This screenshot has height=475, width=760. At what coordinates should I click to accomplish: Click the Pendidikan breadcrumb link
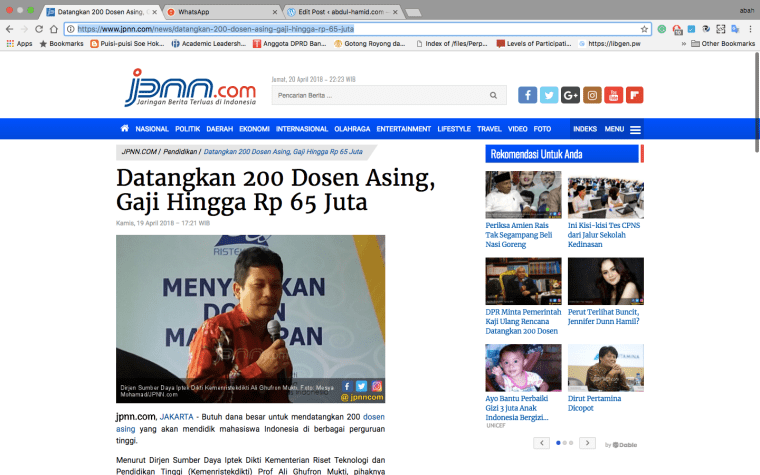point(181,151)
